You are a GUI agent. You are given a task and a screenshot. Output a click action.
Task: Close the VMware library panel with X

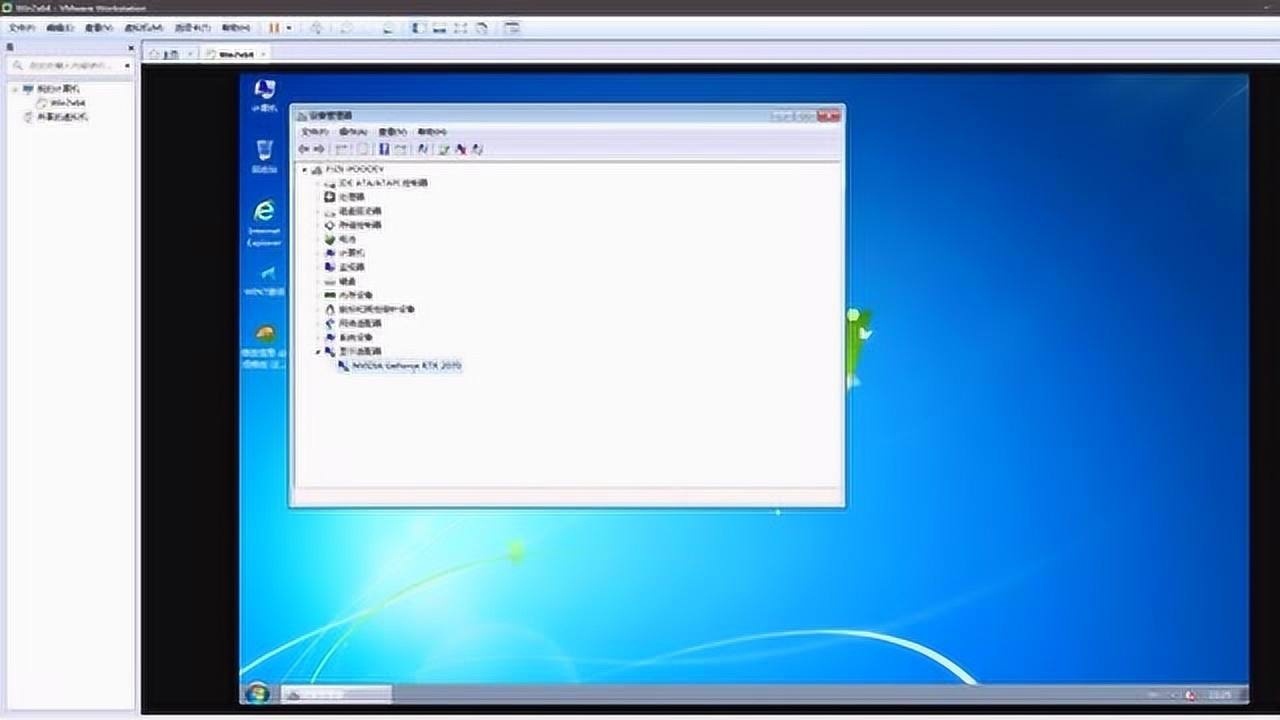click(131, 47)
